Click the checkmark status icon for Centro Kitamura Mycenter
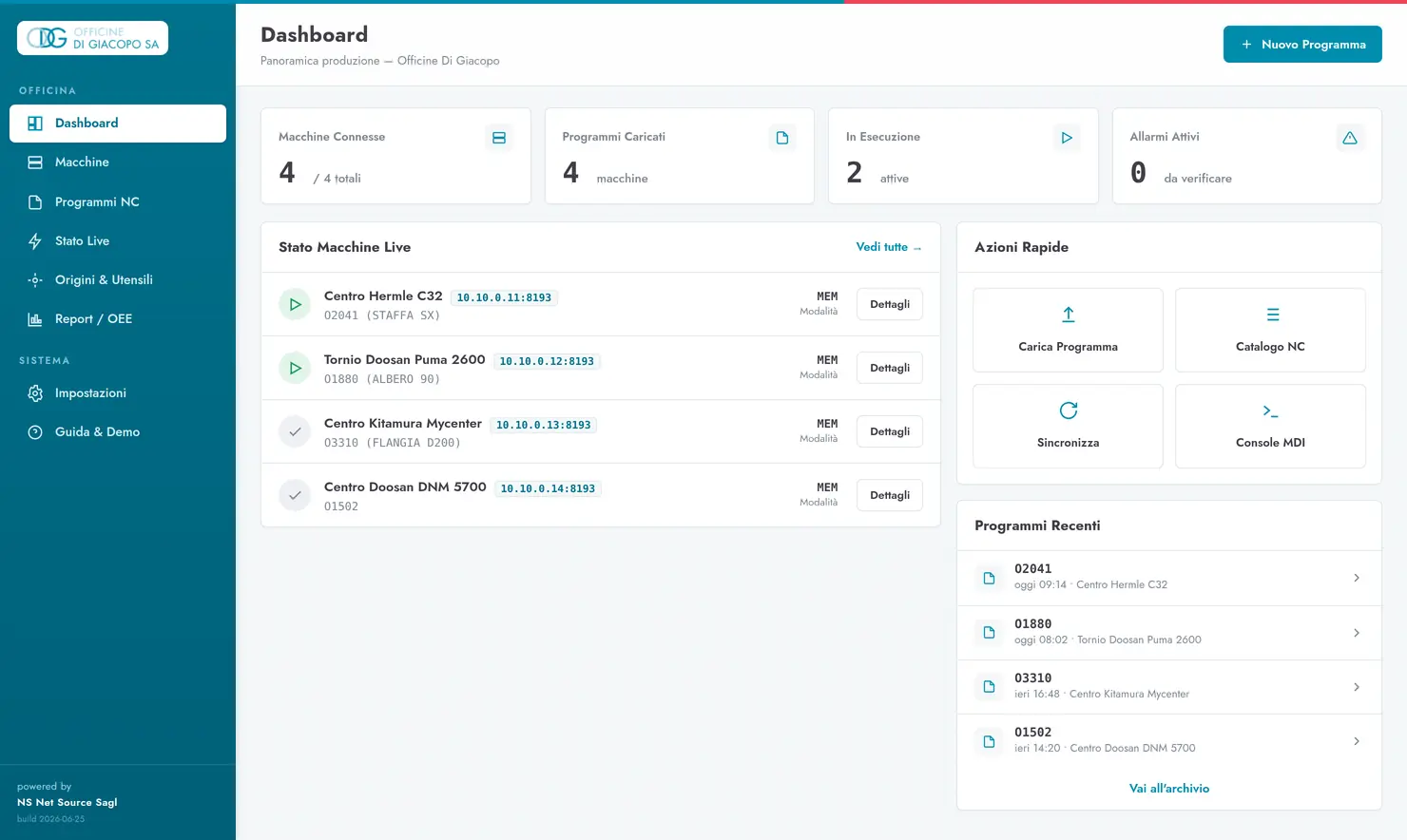This screenshot has height=840, width=1407. (295, 432)
